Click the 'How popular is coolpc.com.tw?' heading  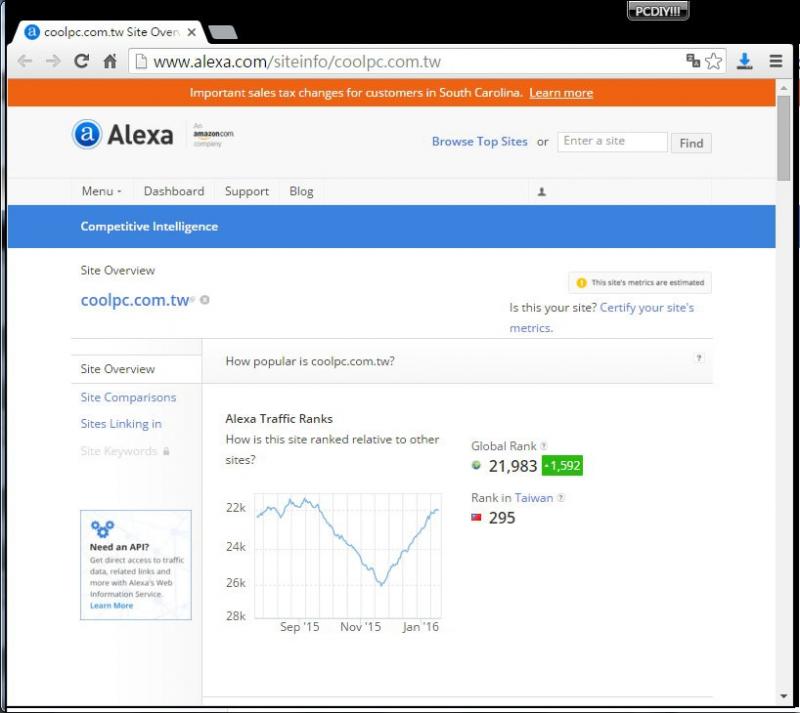[310, 361]
